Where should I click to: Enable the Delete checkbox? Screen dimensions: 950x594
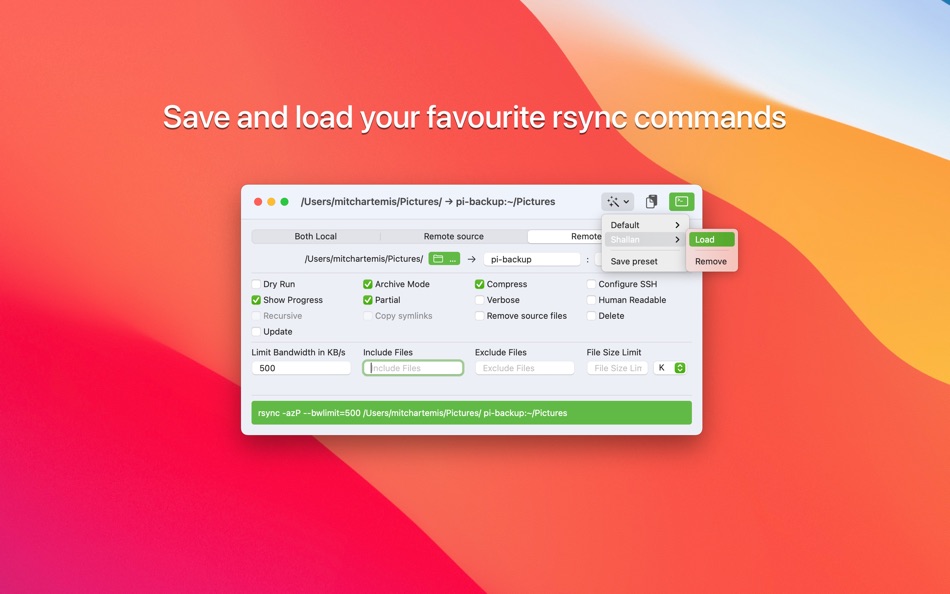[x=591, y=316]
